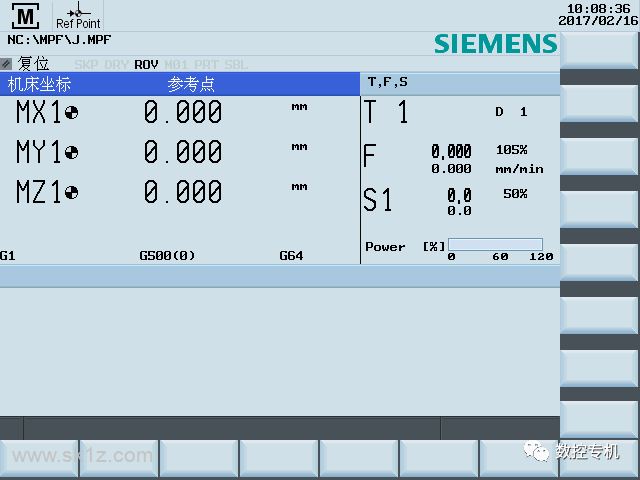Toggle the DRY dry-run indicator
Viewport: 640px width, 480px height.
click(x=116, y=65)
